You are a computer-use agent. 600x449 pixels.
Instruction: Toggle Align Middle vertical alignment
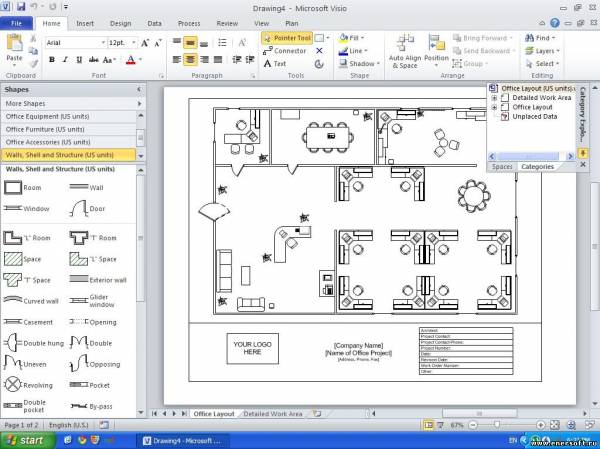pyautogui.click(x=190, y=42)
